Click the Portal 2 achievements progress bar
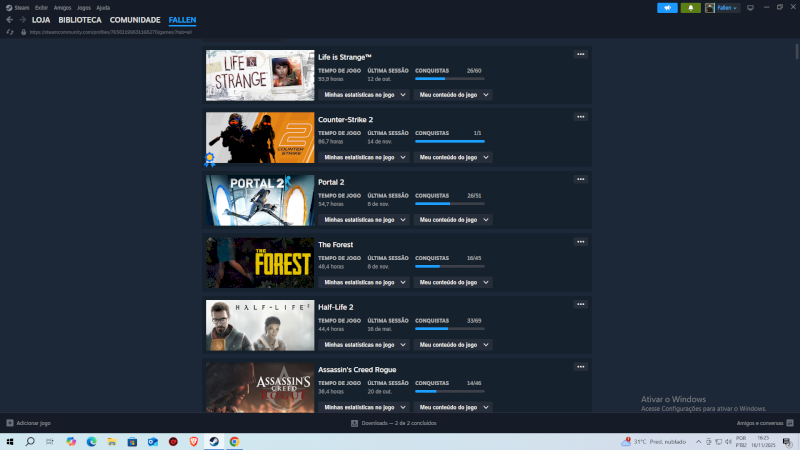 (449, 204)
